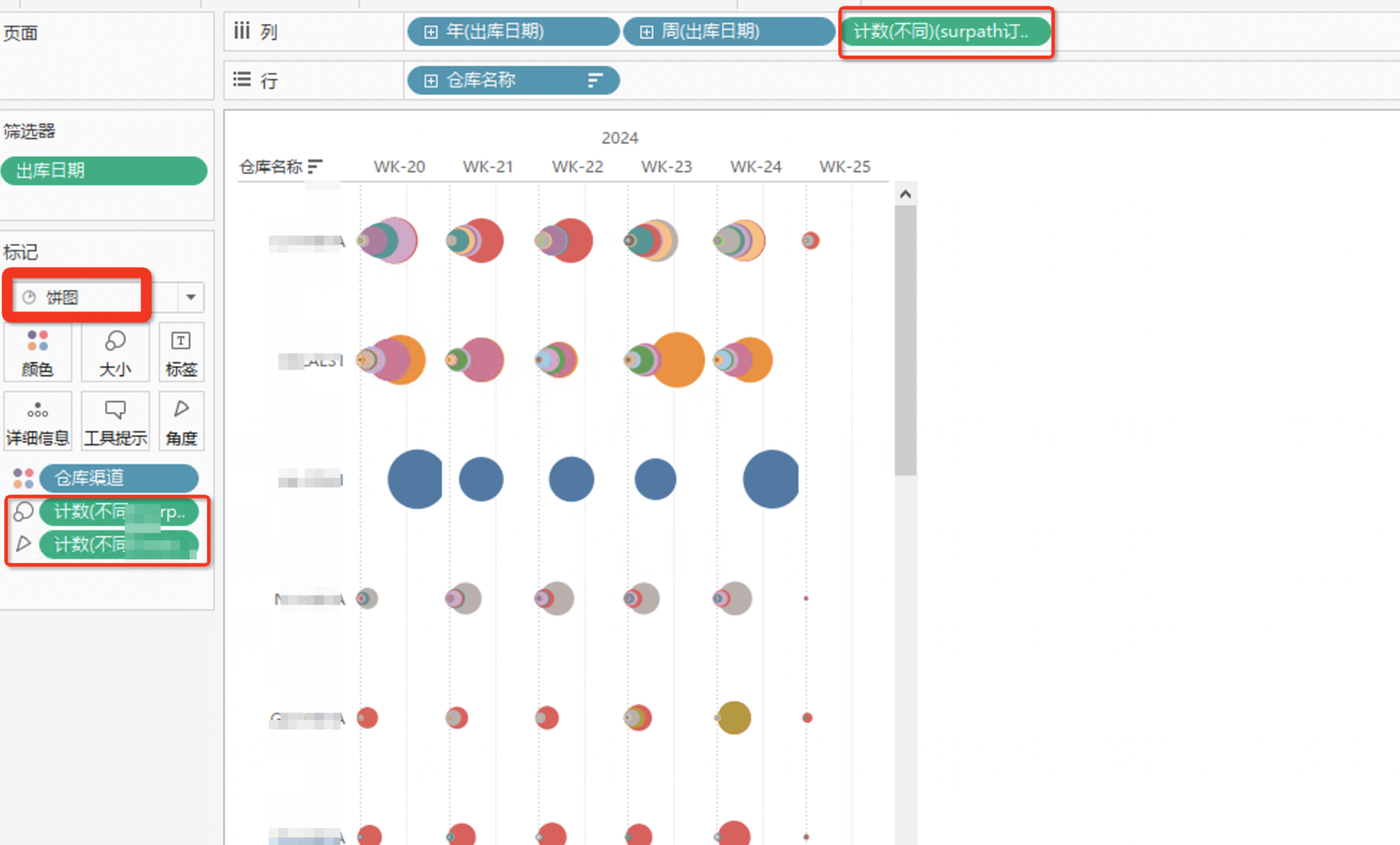Click the WK-20 column header
The height and width of the screenshot is (845, 1400).
tap(399, 166)
